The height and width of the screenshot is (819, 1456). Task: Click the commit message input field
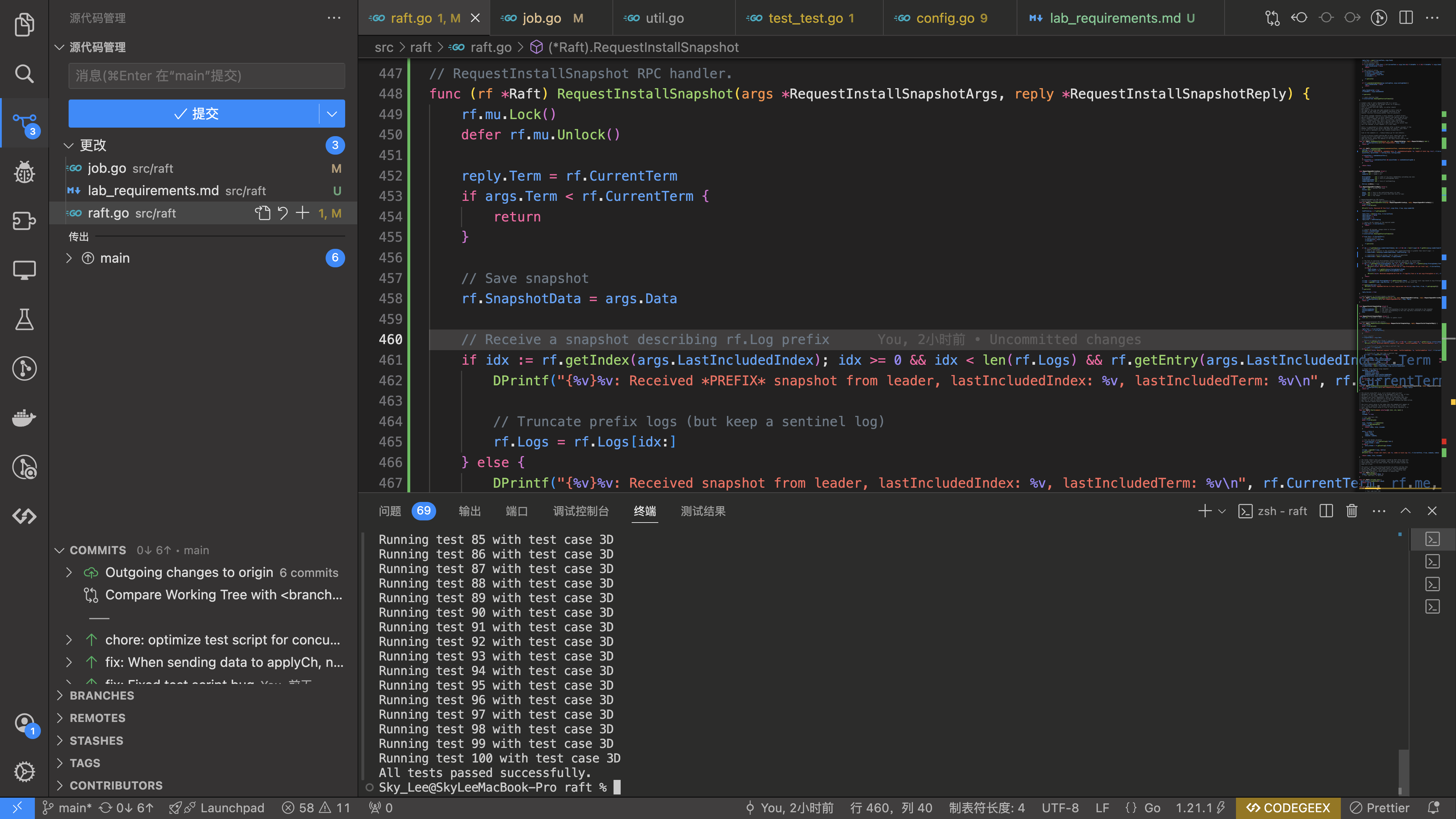[206, 76]
